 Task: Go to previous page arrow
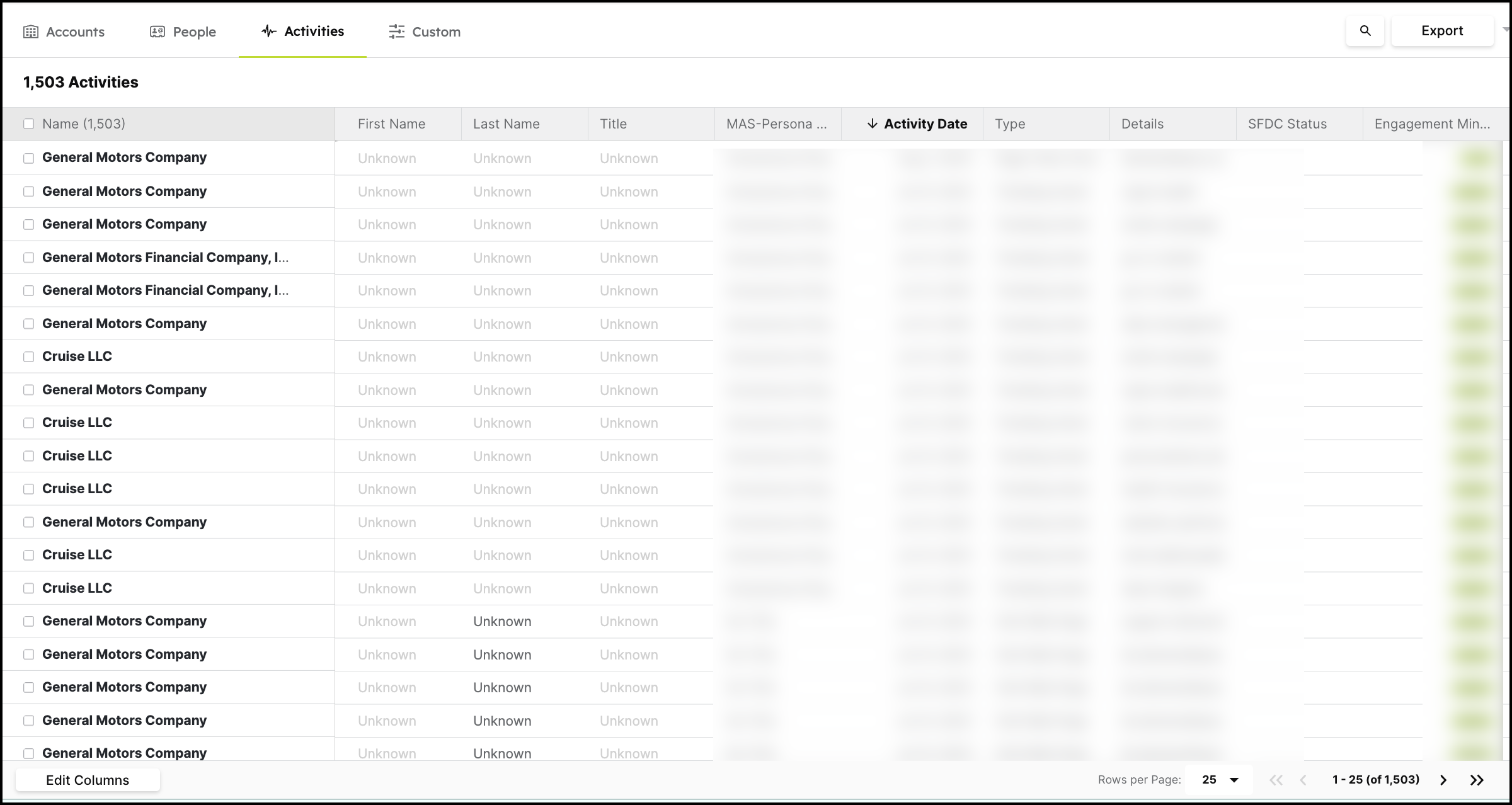tap(1303, 780)
